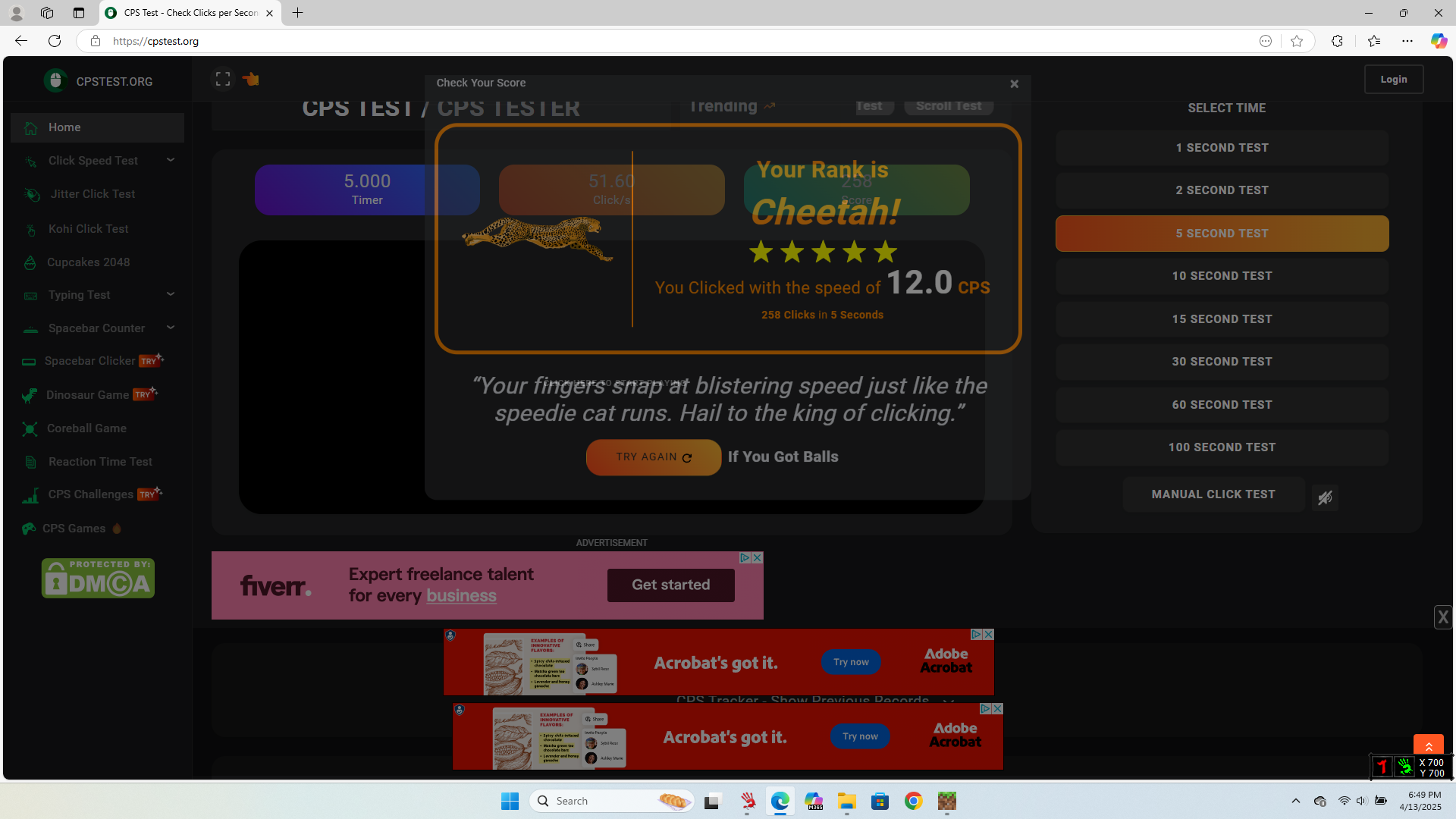The height and width of the screenshot is (819, 1456).
Task: Click browser favorites star icon
Action: pyautogui.click(x=1297, y=41)
